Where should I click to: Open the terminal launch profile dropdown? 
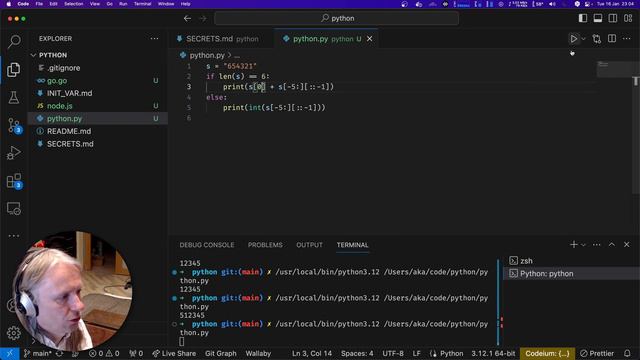coord(583,245)
